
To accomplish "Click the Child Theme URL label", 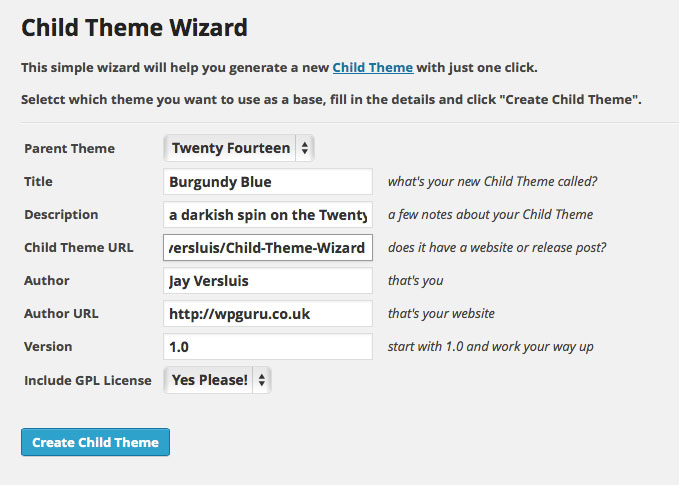I will point(78,248).
